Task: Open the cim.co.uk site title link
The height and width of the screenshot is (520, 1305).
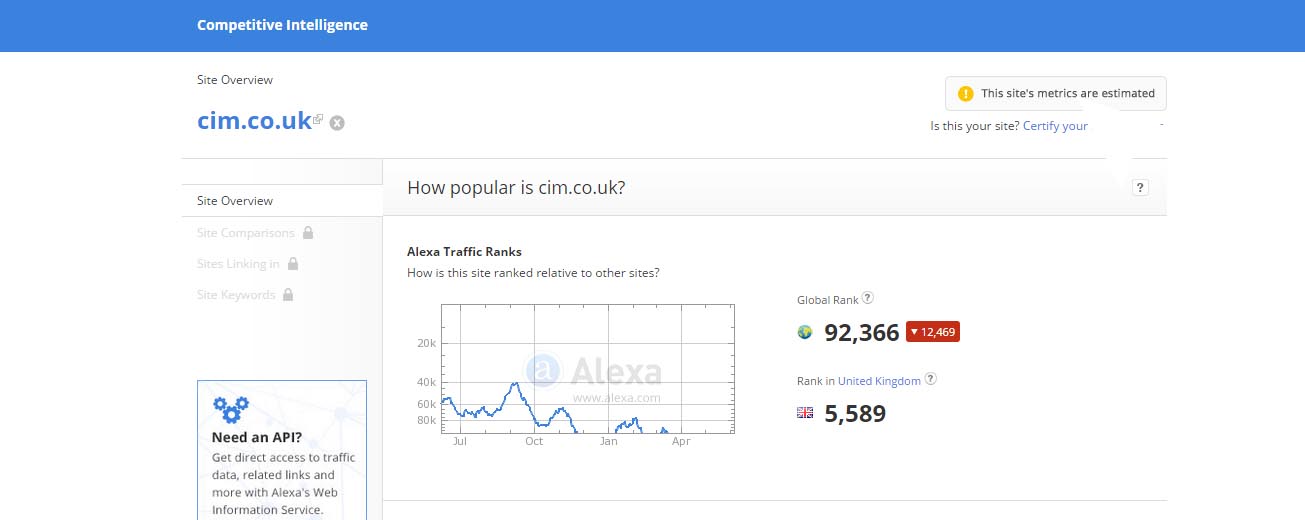Action: [255, 120]
